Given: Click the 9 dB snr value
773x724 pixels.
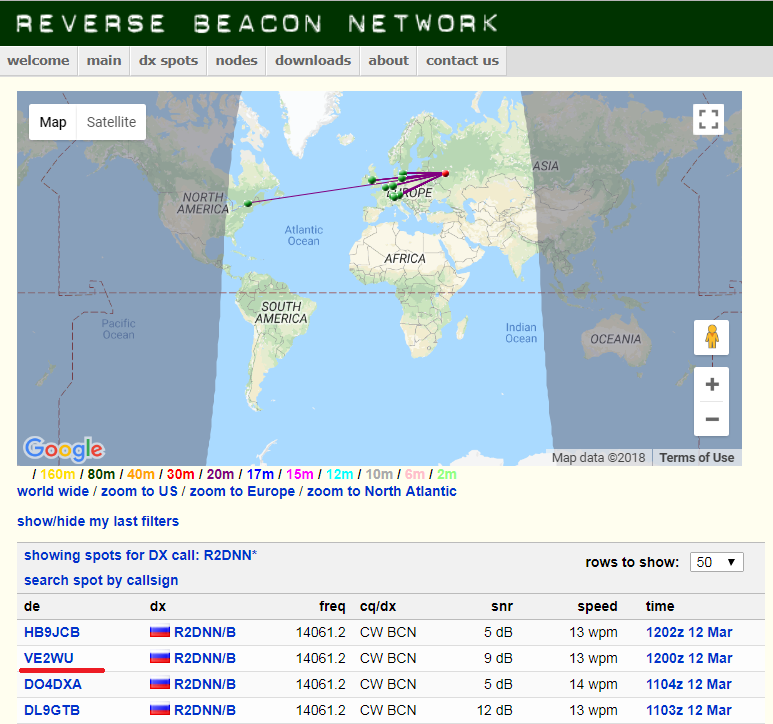Looking at the screenshot, I should point(498,658).
